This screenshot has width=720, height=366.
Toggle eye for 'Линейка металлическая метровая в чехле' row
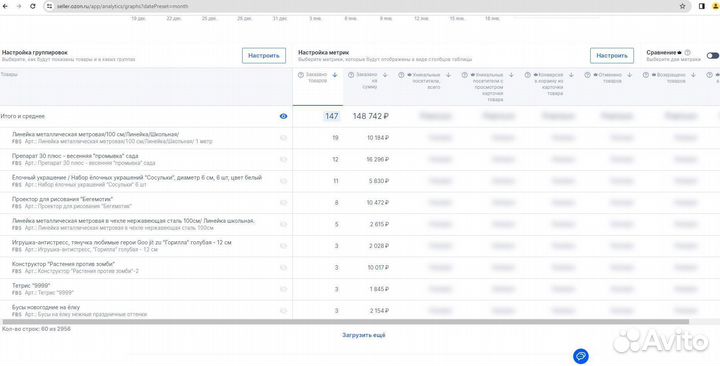coord(283,224)
